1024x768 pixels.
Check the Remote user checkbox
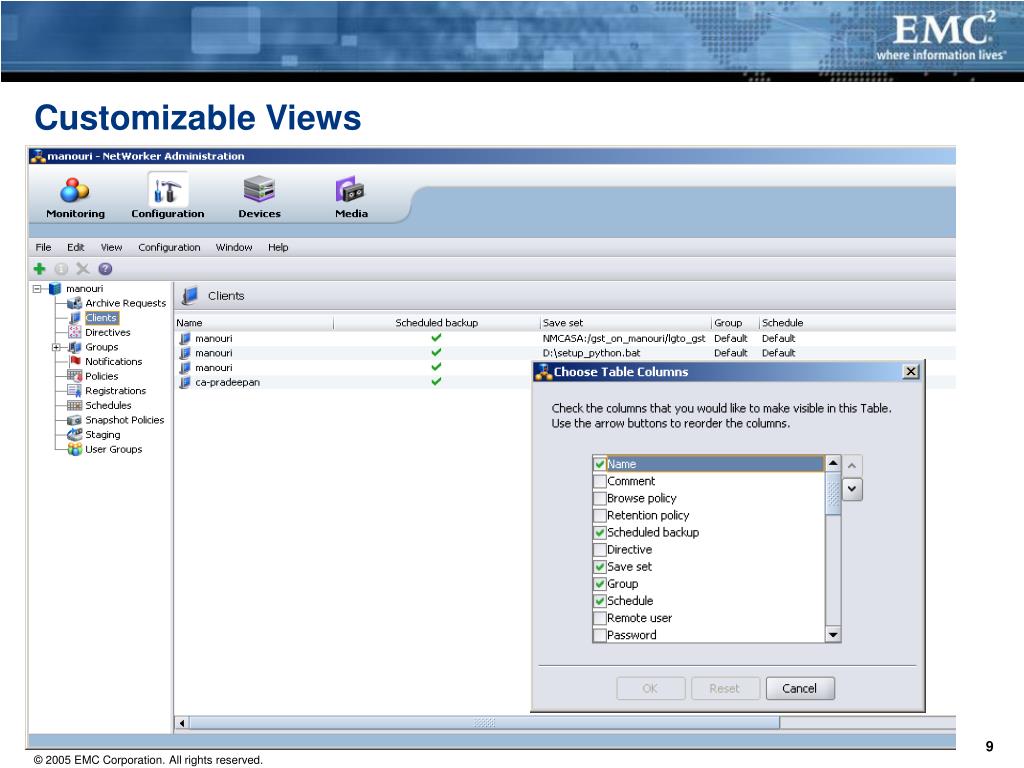(x=600, y=618)
